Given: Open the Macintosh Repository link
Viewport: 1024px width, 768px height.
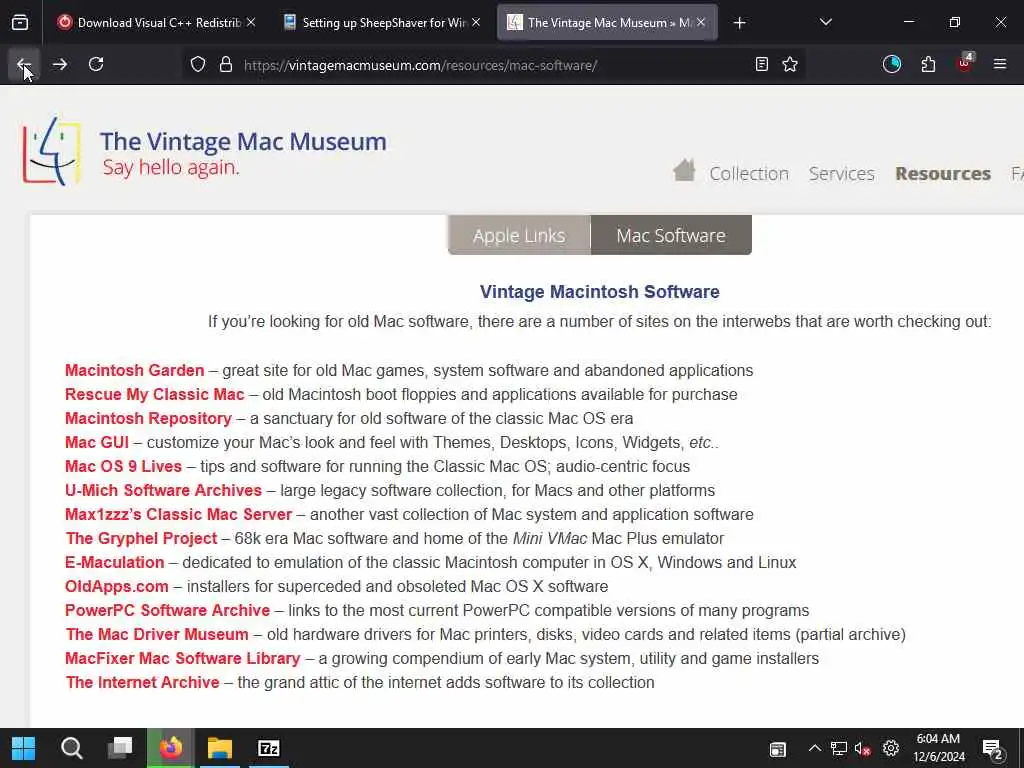Looking at the screenshot, I should (148, 418).
